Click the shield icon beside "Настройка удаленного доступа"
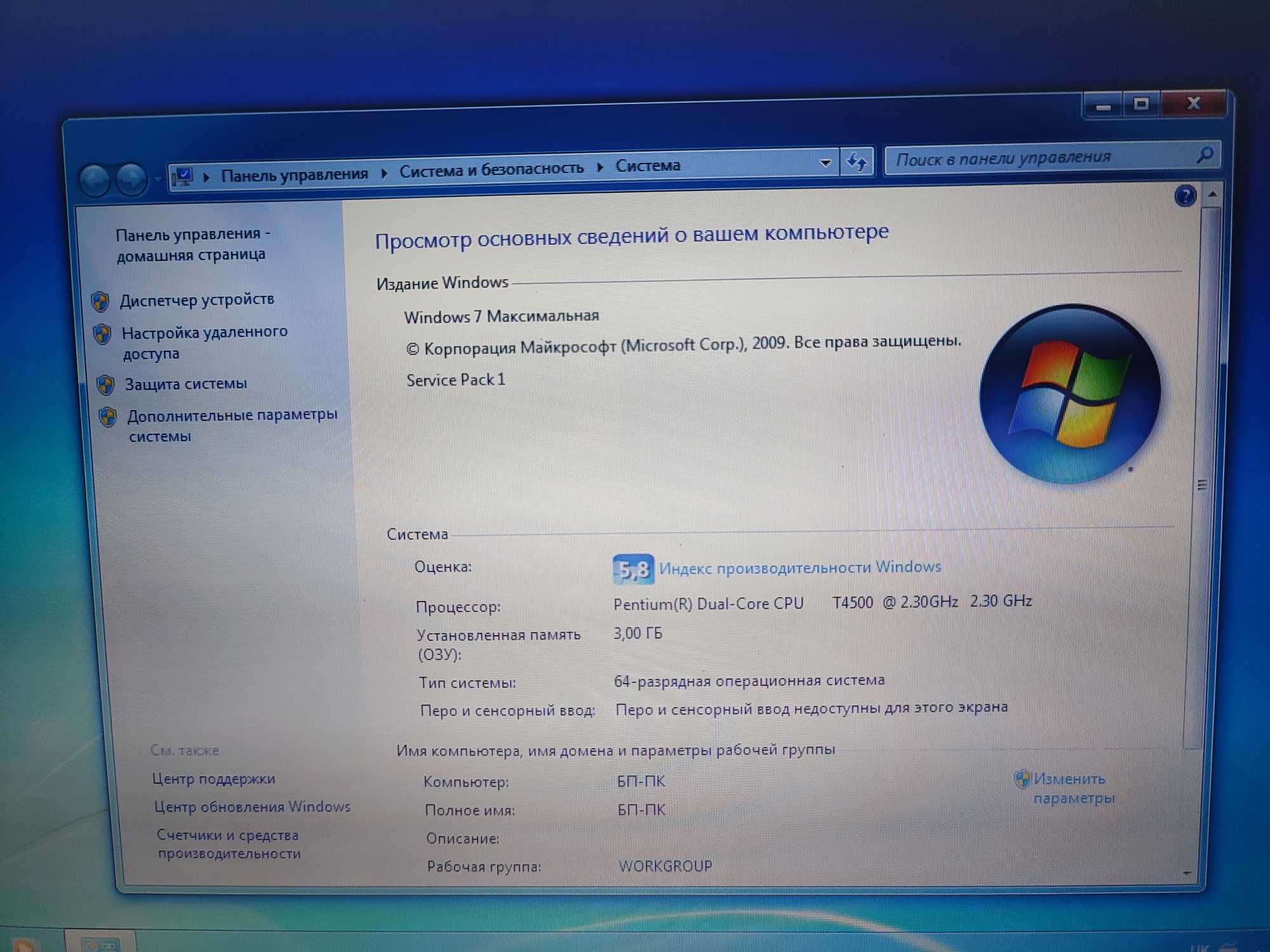The image size is (1270, 952). [x=102, y=334]
